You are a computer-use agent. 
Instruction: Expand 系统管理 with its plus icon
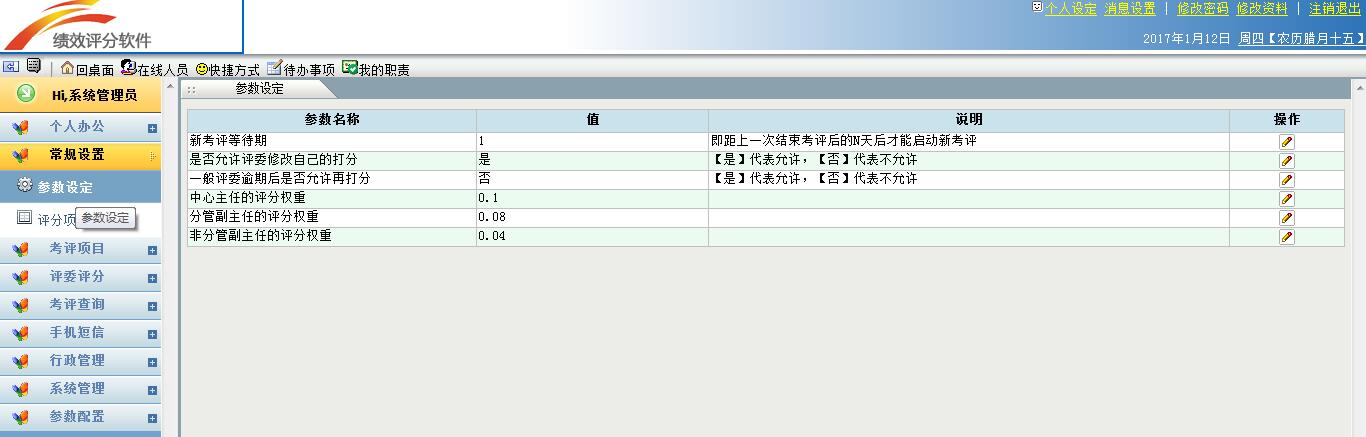tap(152, 390)
